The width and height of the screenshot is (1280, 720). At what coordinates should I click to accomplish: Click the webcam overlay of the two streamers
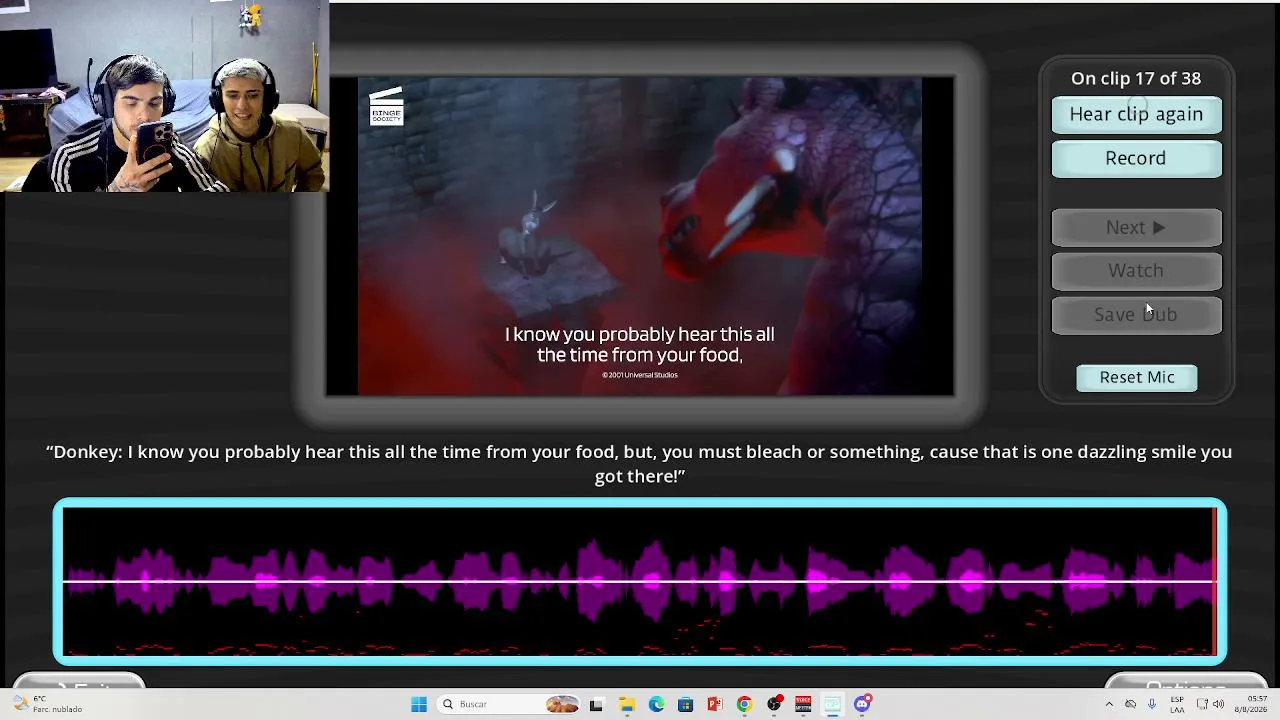(x=164, y=96)
